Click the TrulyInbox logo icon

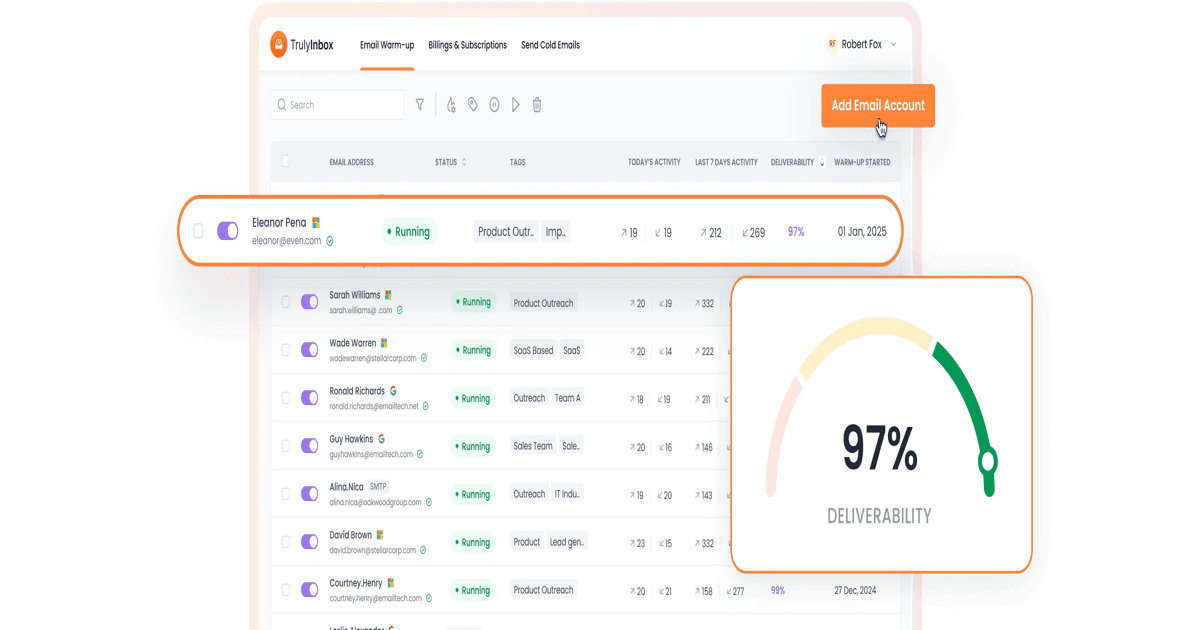279,44
